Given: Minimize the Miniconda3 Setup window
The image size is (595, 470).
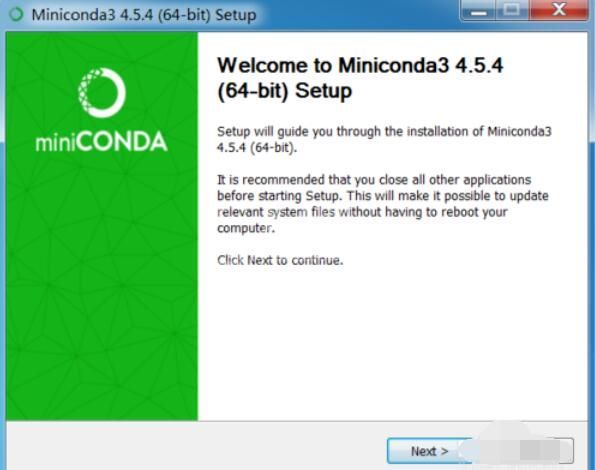Looking at the screenshot, I should 478,11.
